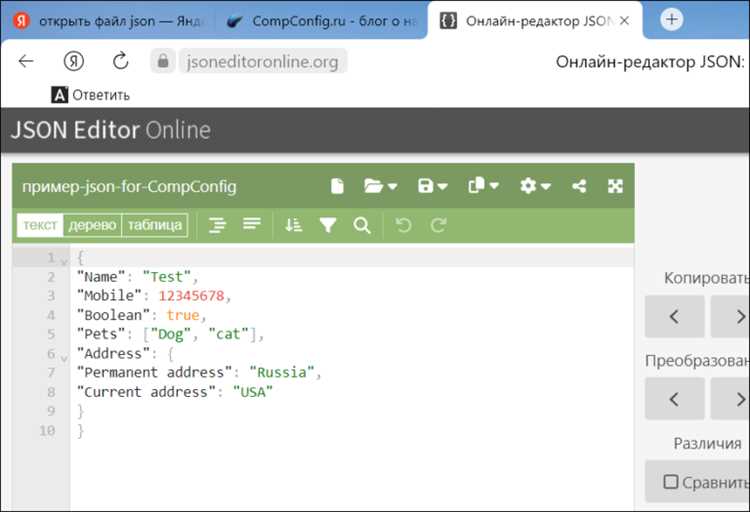Click the "Russia" value on line 7
Screen dimensions: 750x512
(282, 372)
